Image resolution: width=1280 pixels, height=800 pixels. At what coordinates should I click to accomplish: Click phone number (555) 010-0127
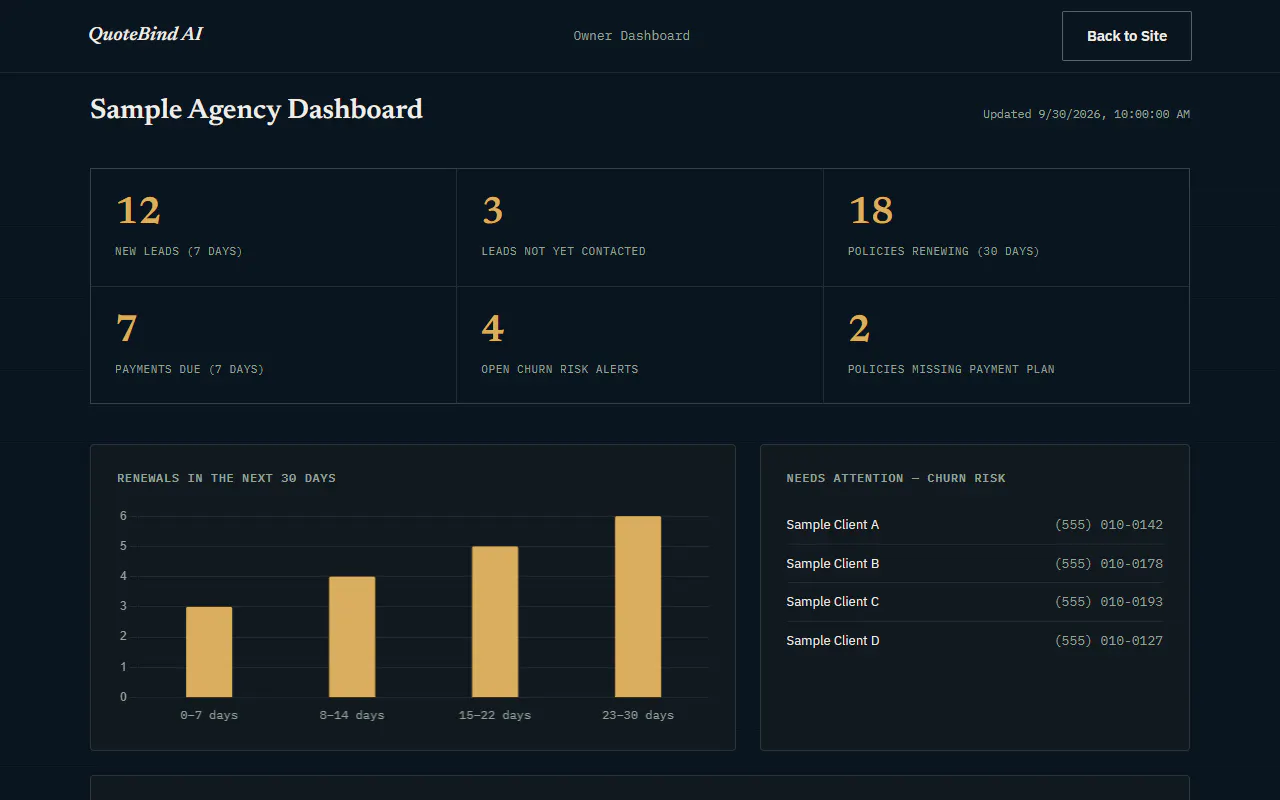coord(1109,641)
